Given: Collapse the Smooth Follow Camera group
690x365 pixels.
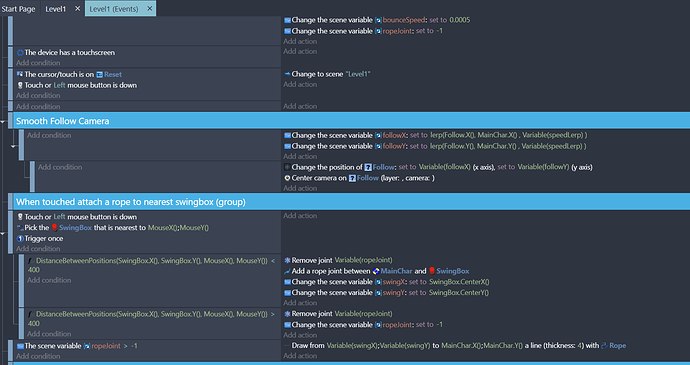Looking at the screenshot, I should [3, 121].
